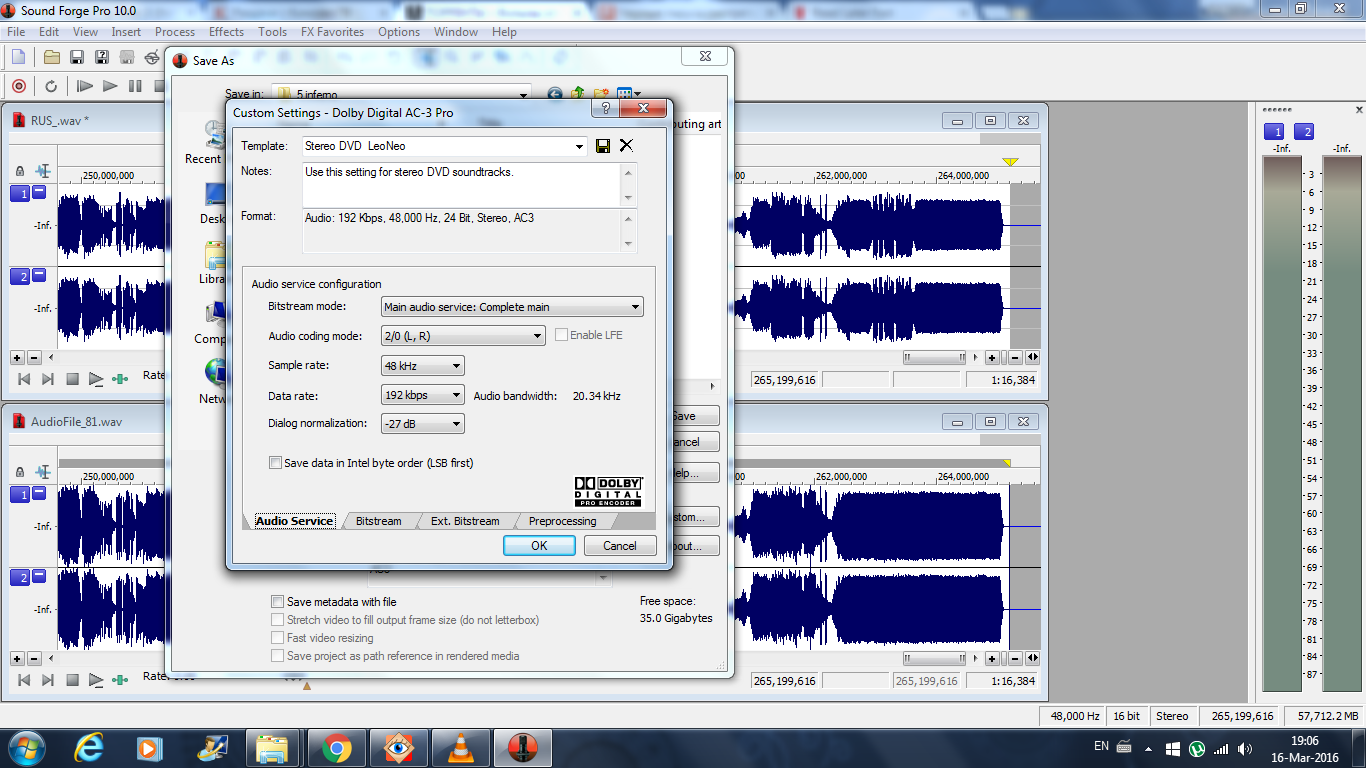Click the red Record button in transport bar
Screen dimensions: 1366x768
point(18,86)
